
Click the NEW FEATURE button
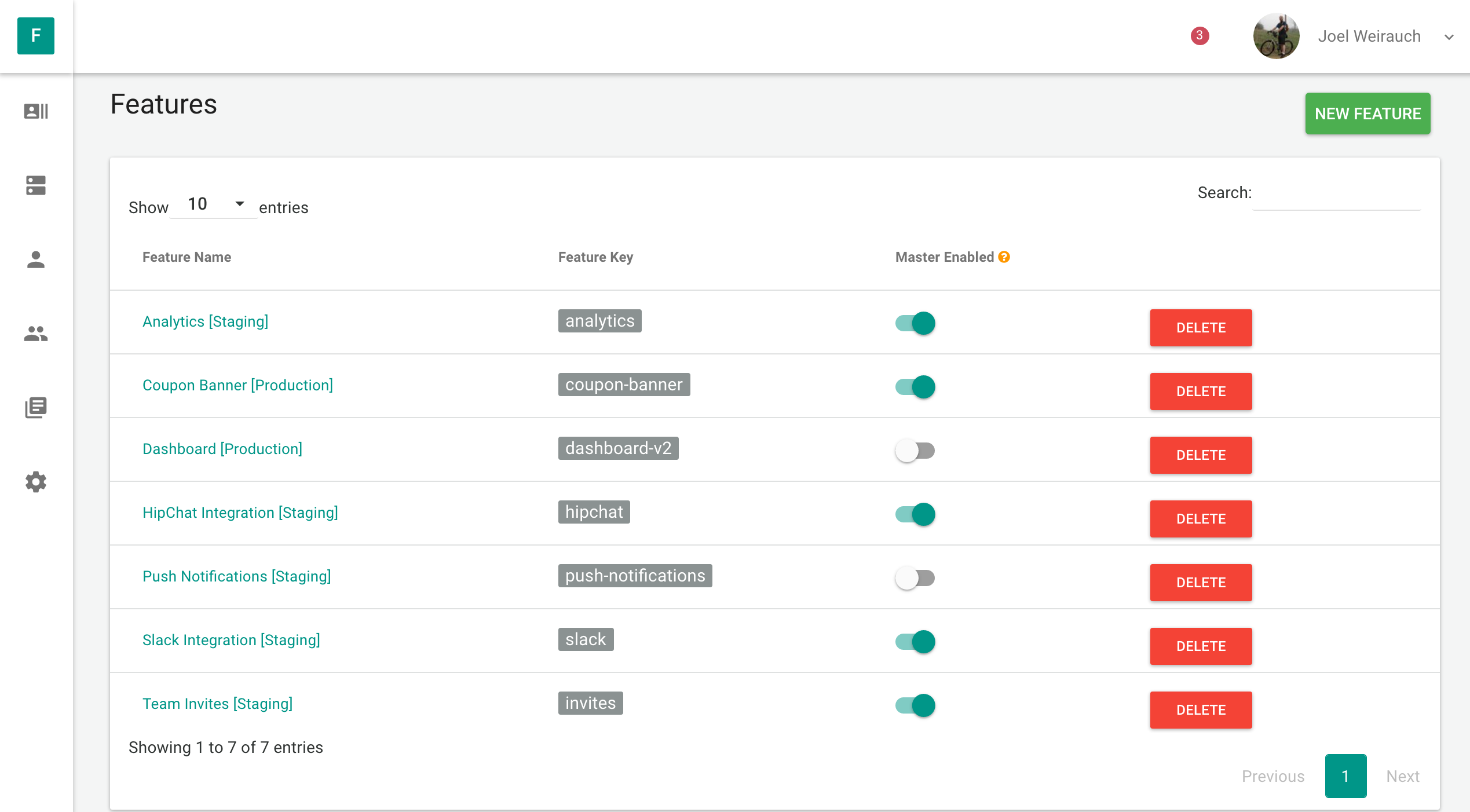pyautogui.click(x=1367, y=114)
